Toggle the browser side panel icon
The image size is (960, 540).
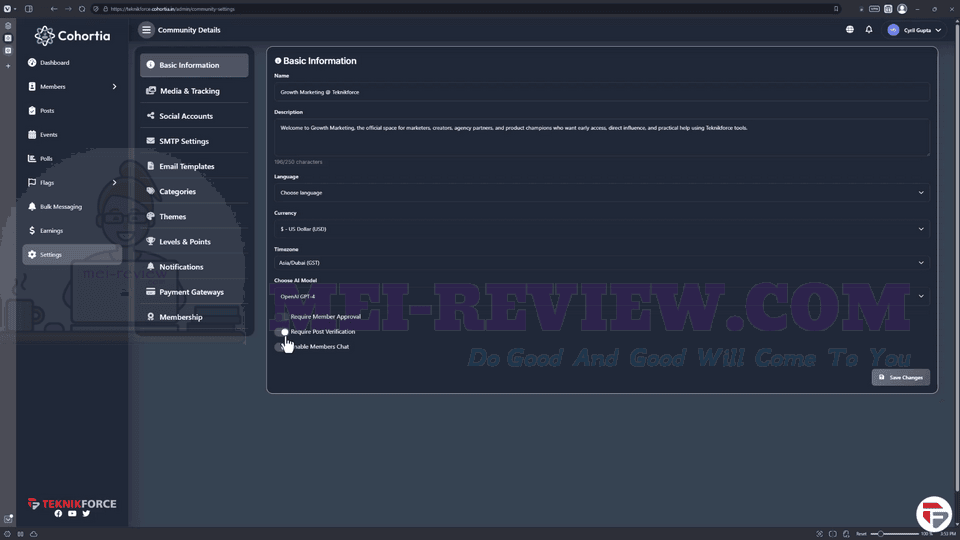click(x=29, y=9)
